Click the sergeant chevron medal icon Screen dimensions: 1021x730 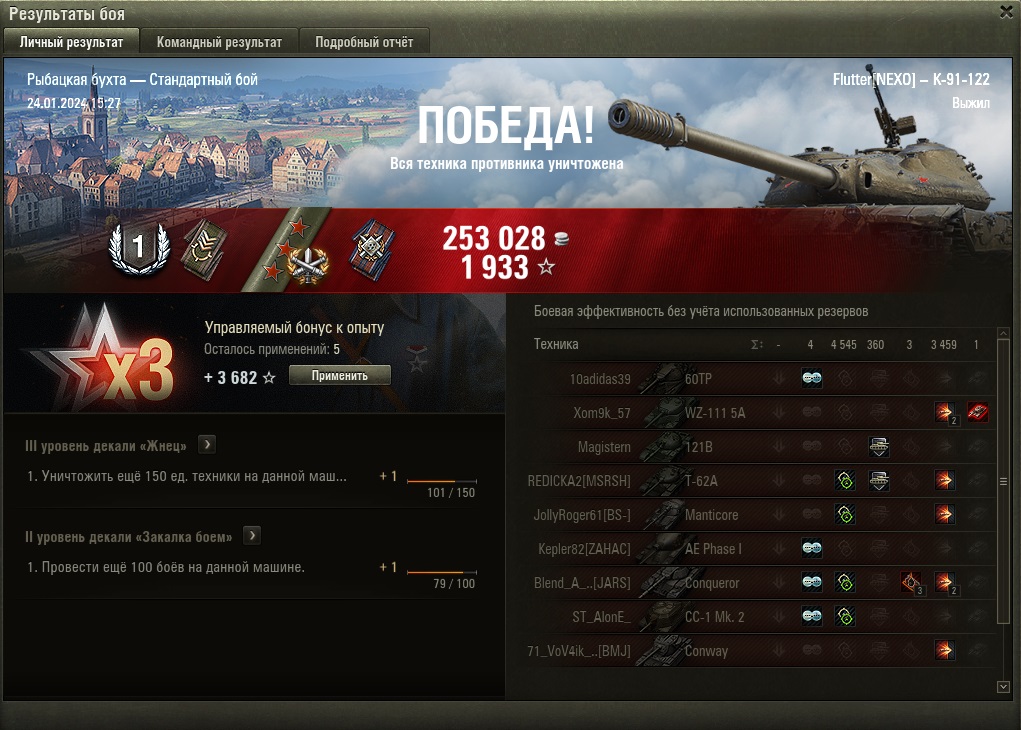[204, 250]
